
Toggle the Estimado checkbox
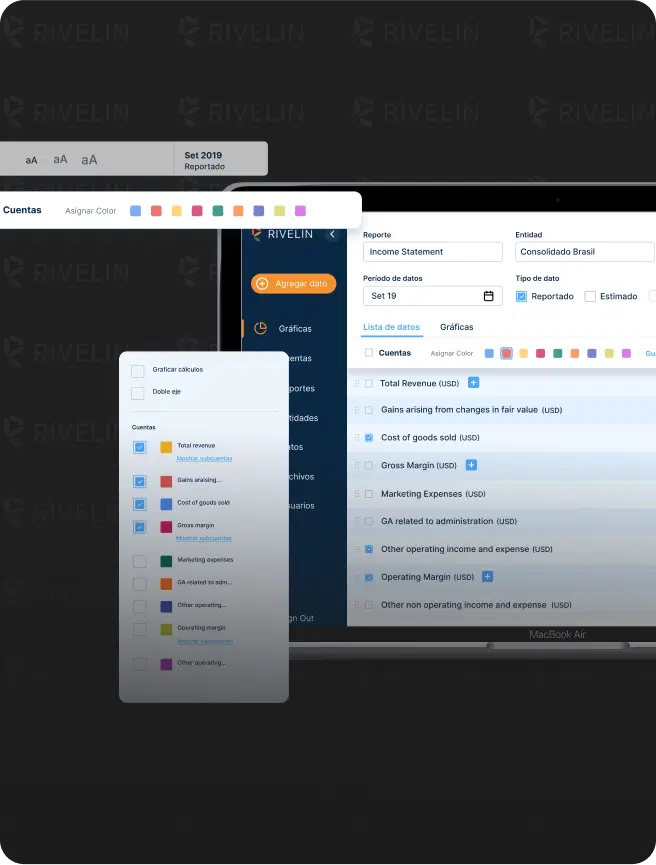coord(590,296)
